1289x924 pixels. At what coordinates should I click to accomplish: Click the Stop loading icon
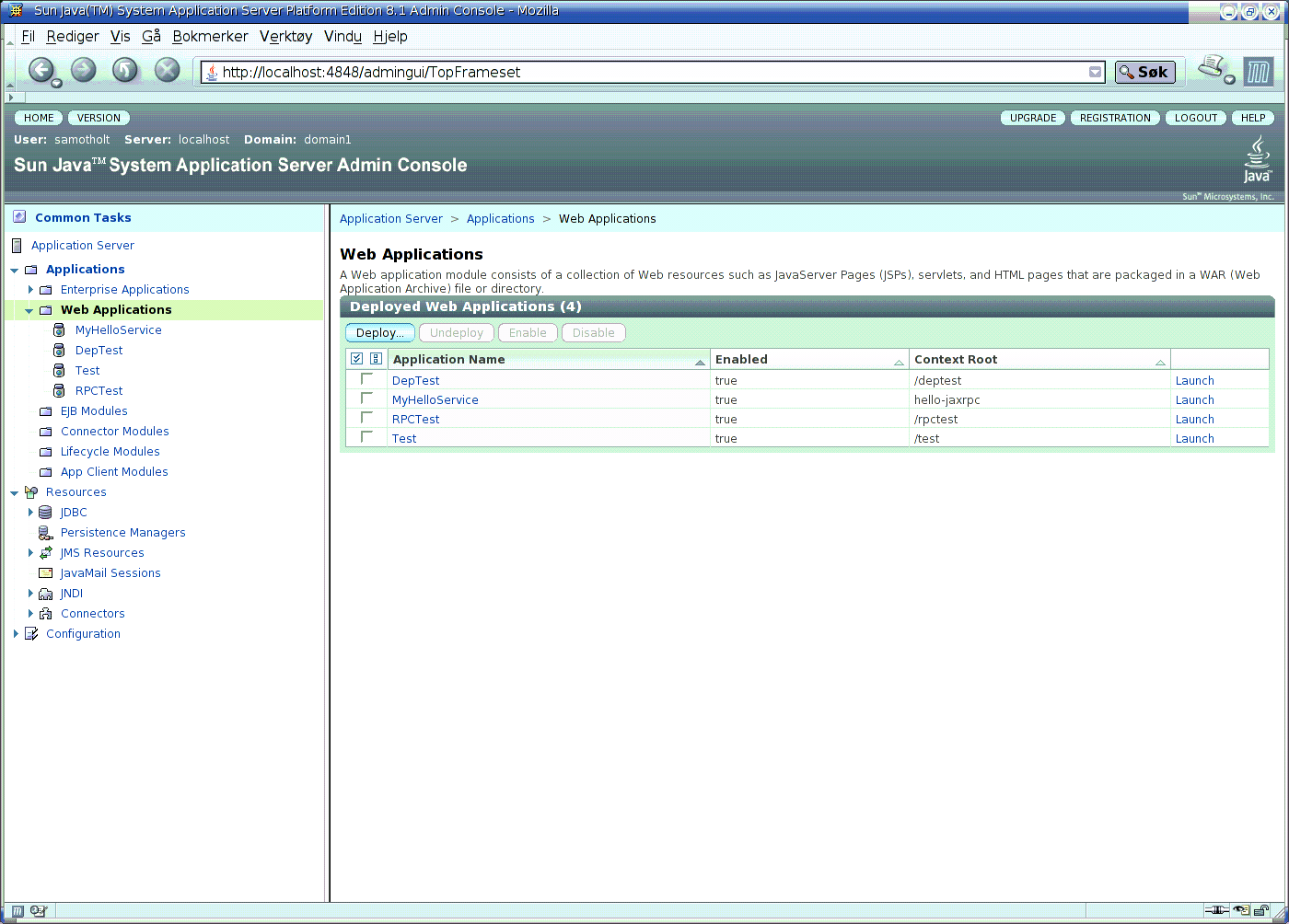[167, 70]
